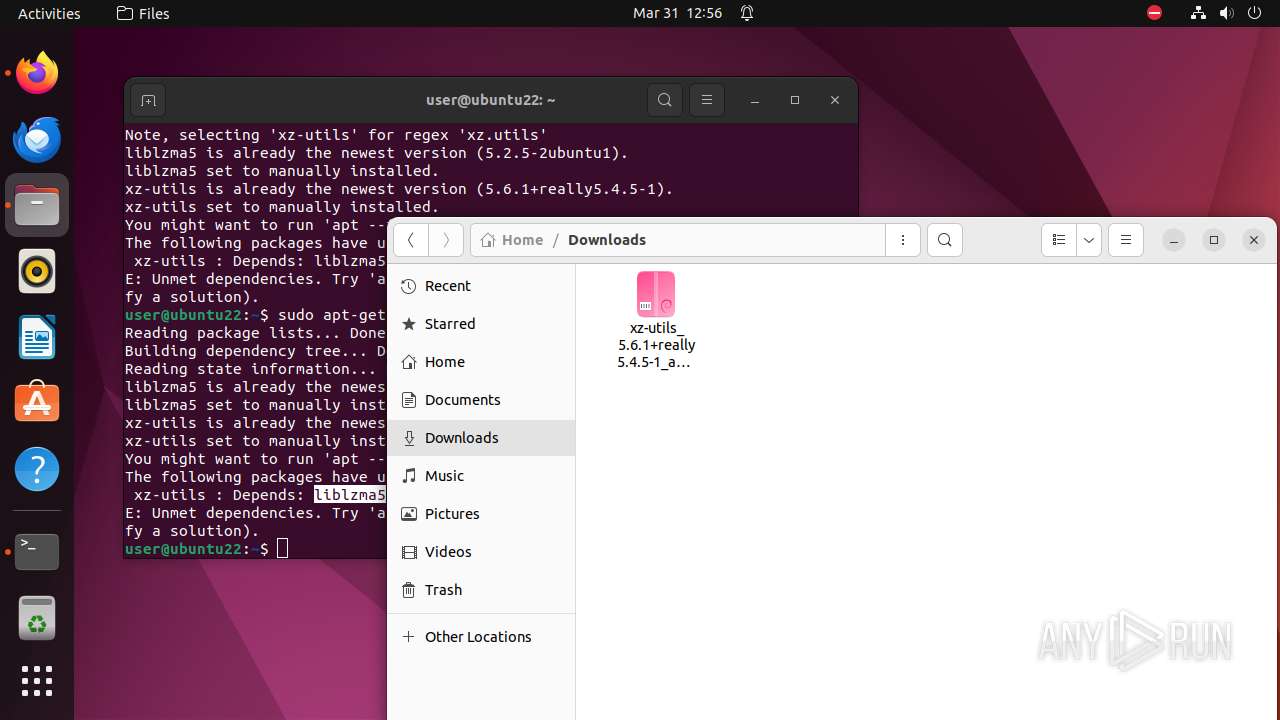Open Documents in the Files sidebar
The height and width of the screenshot is (720, 1280).
coord(481,400)
